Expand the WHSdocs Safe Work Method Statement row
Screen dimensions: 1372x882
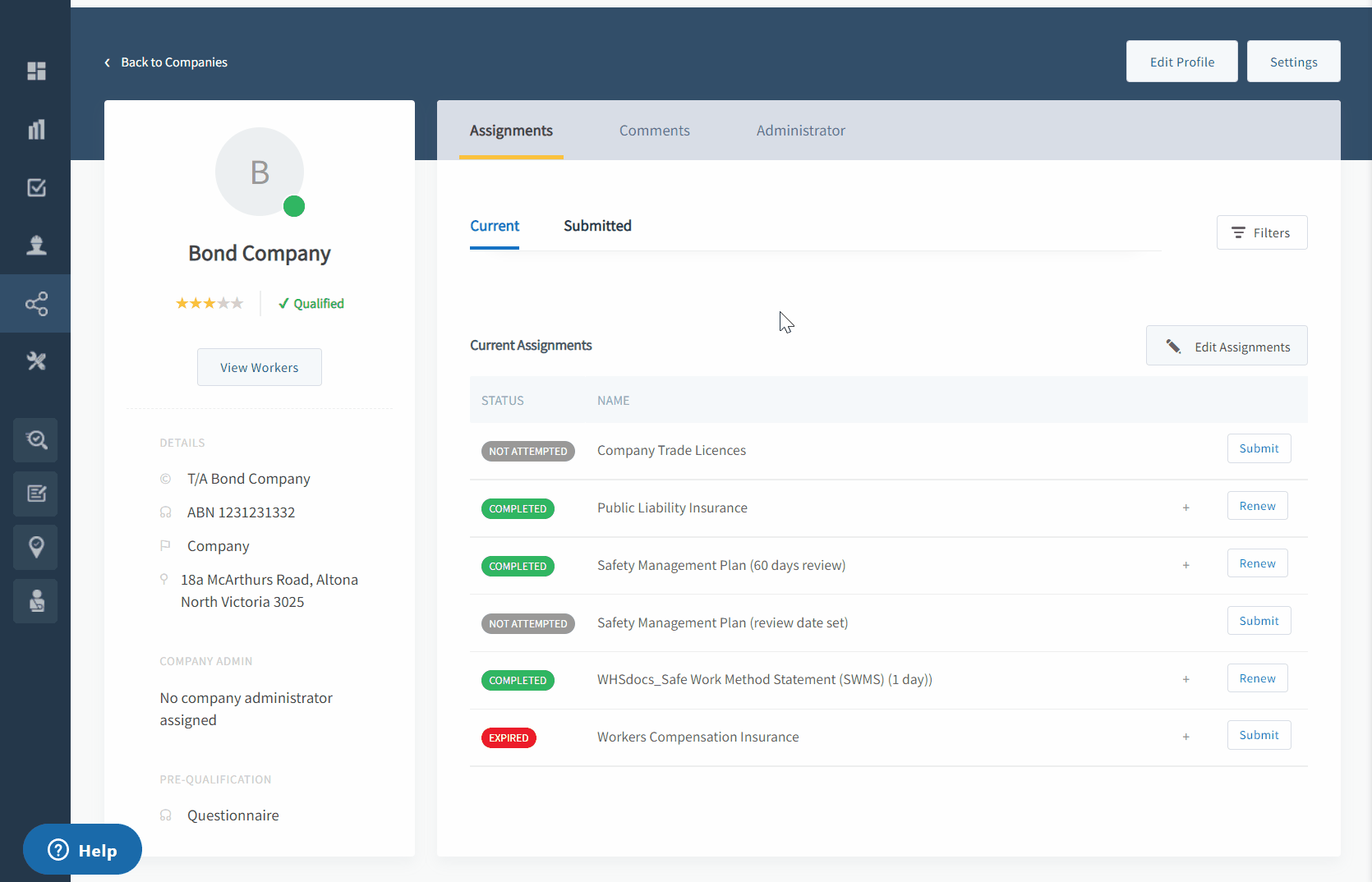1186,680
